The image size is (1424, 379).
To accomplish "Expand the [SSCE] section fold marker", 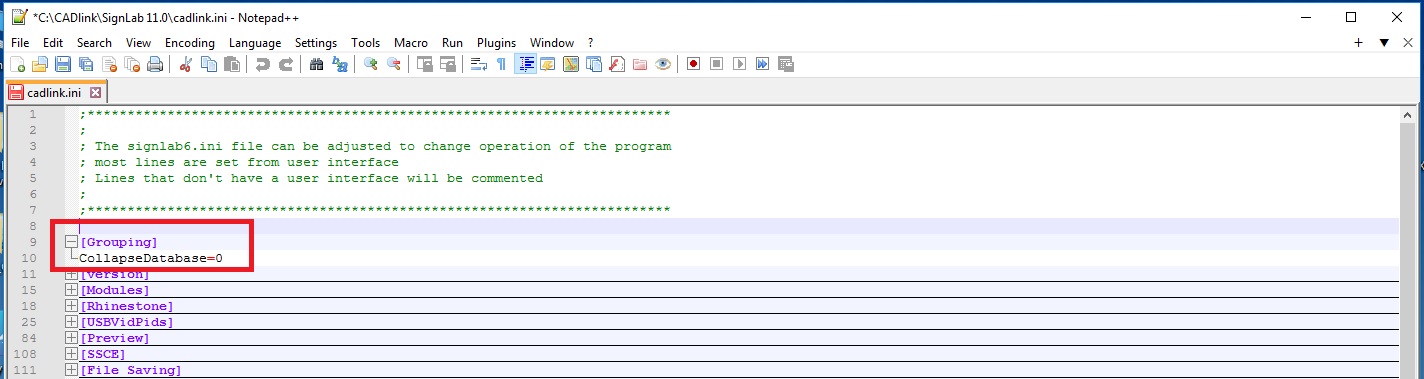I will [71, 354].
